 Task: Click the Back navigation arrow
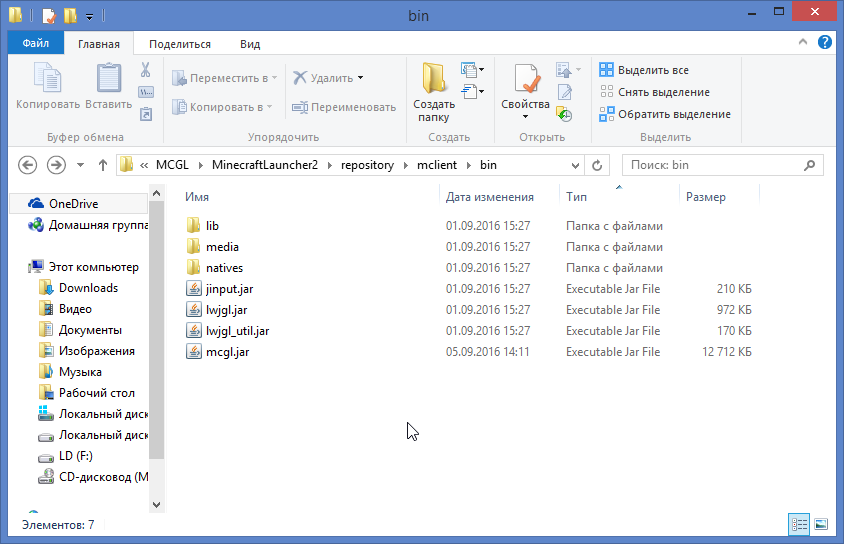pos(27,165)
